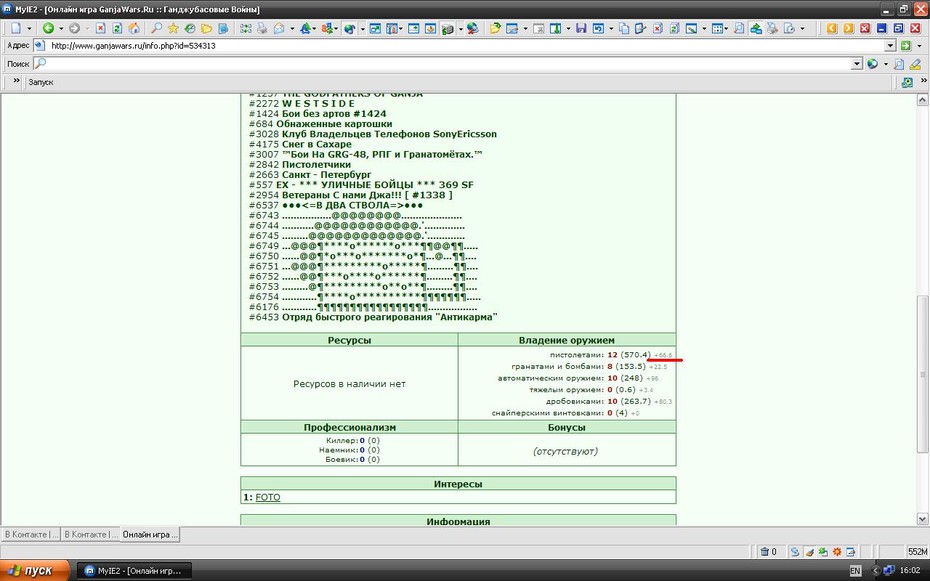The image size is (930, 581).
Task: Click the Запуск toolbar item
Action: 41,82
